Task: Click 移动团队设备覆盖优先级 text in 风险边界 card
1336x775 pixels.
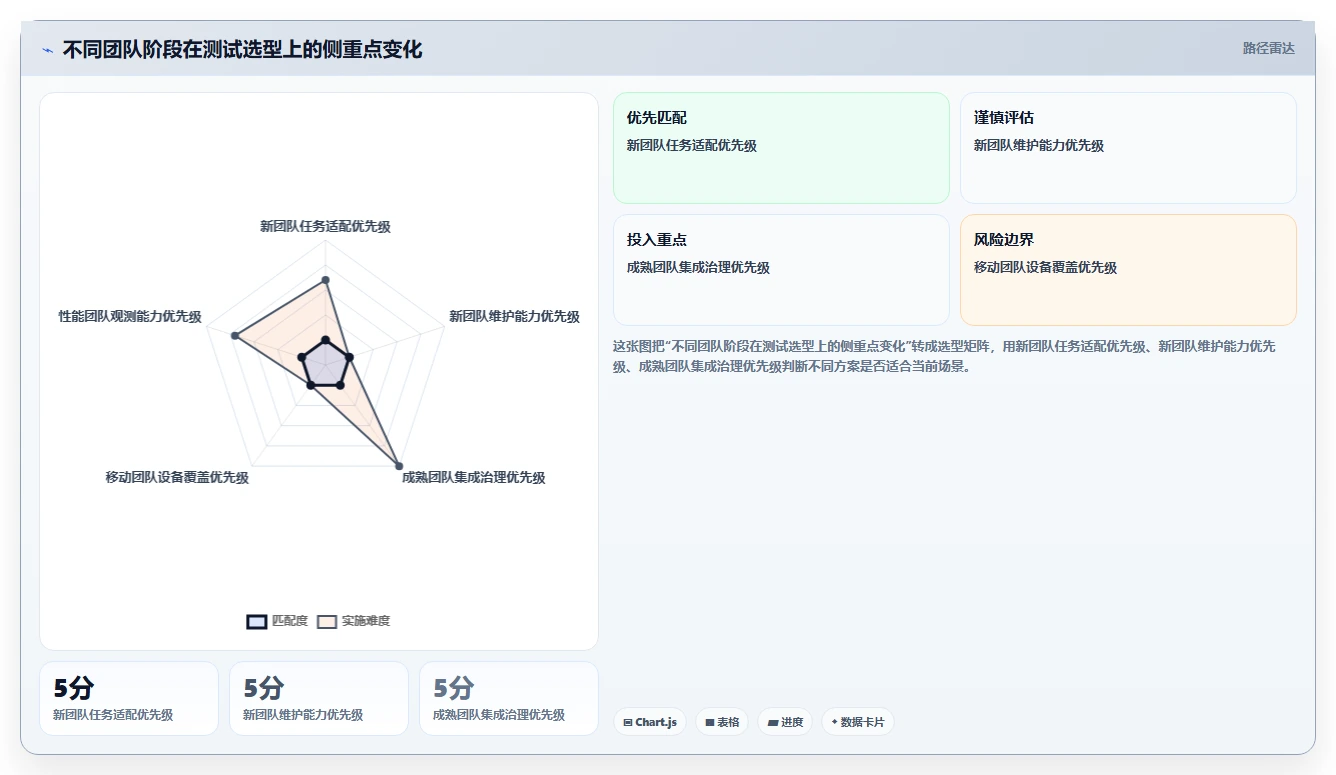Action: coord(1045,268)
